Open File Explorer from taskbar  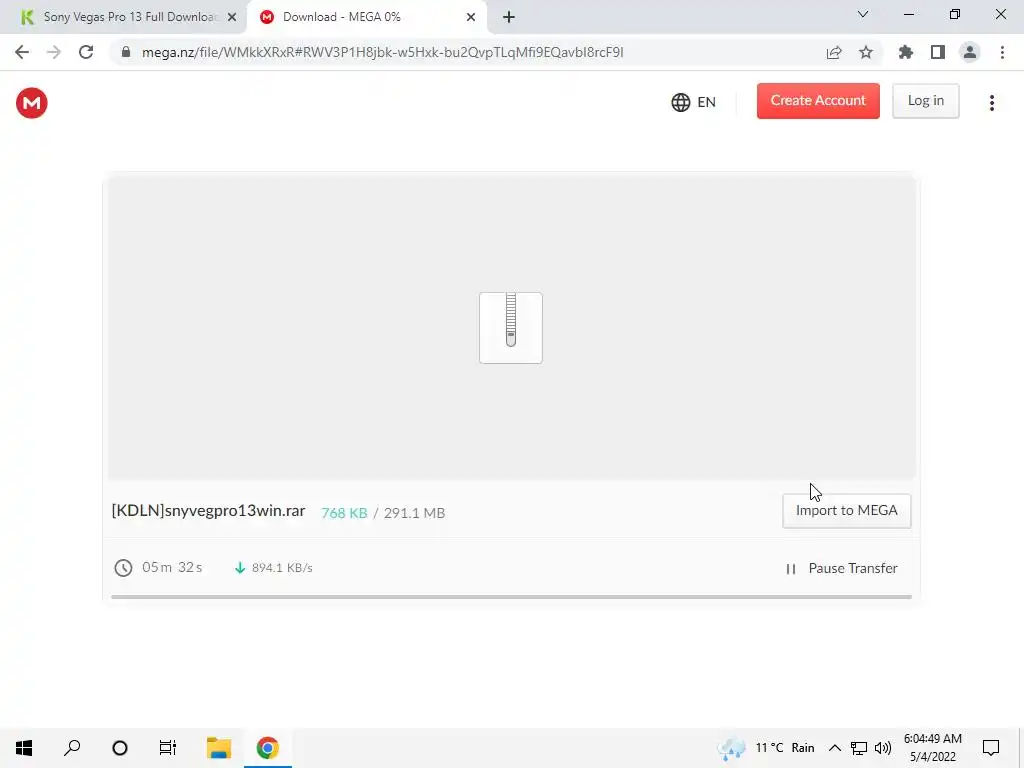219,748
